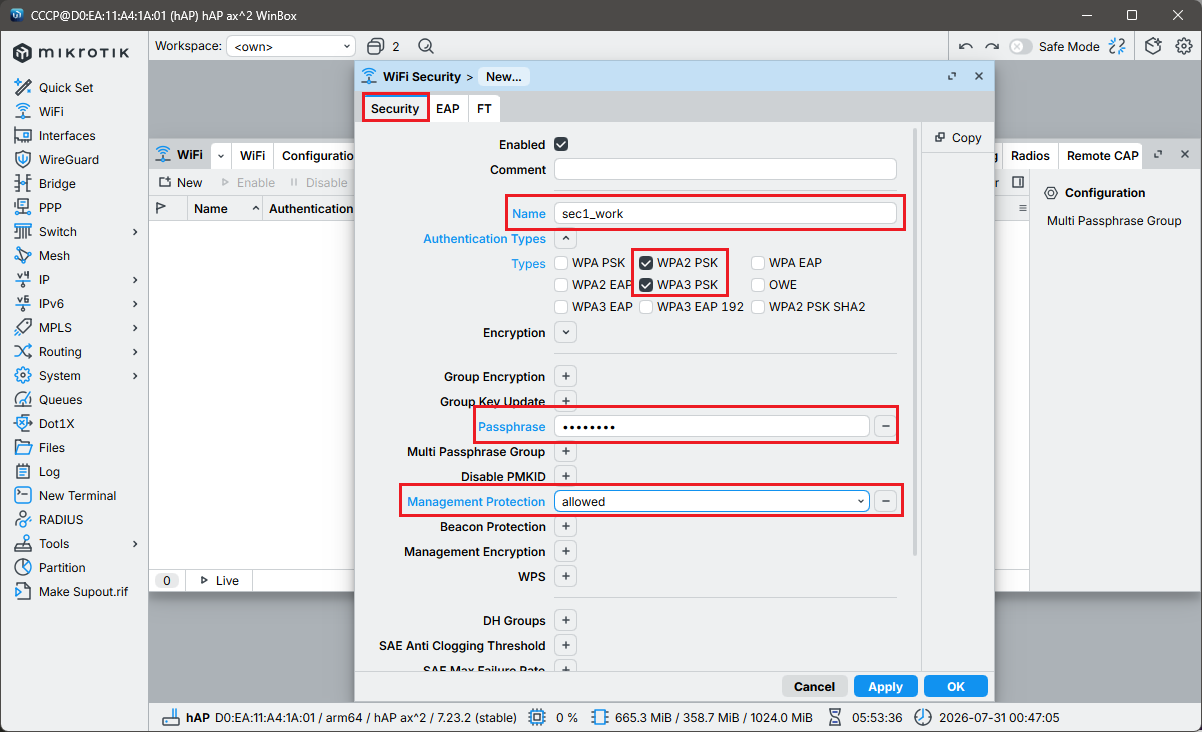This screenshot has height=732, width=1202.
Task: Click New in the WiFi window toolbar
Action: 180,182
